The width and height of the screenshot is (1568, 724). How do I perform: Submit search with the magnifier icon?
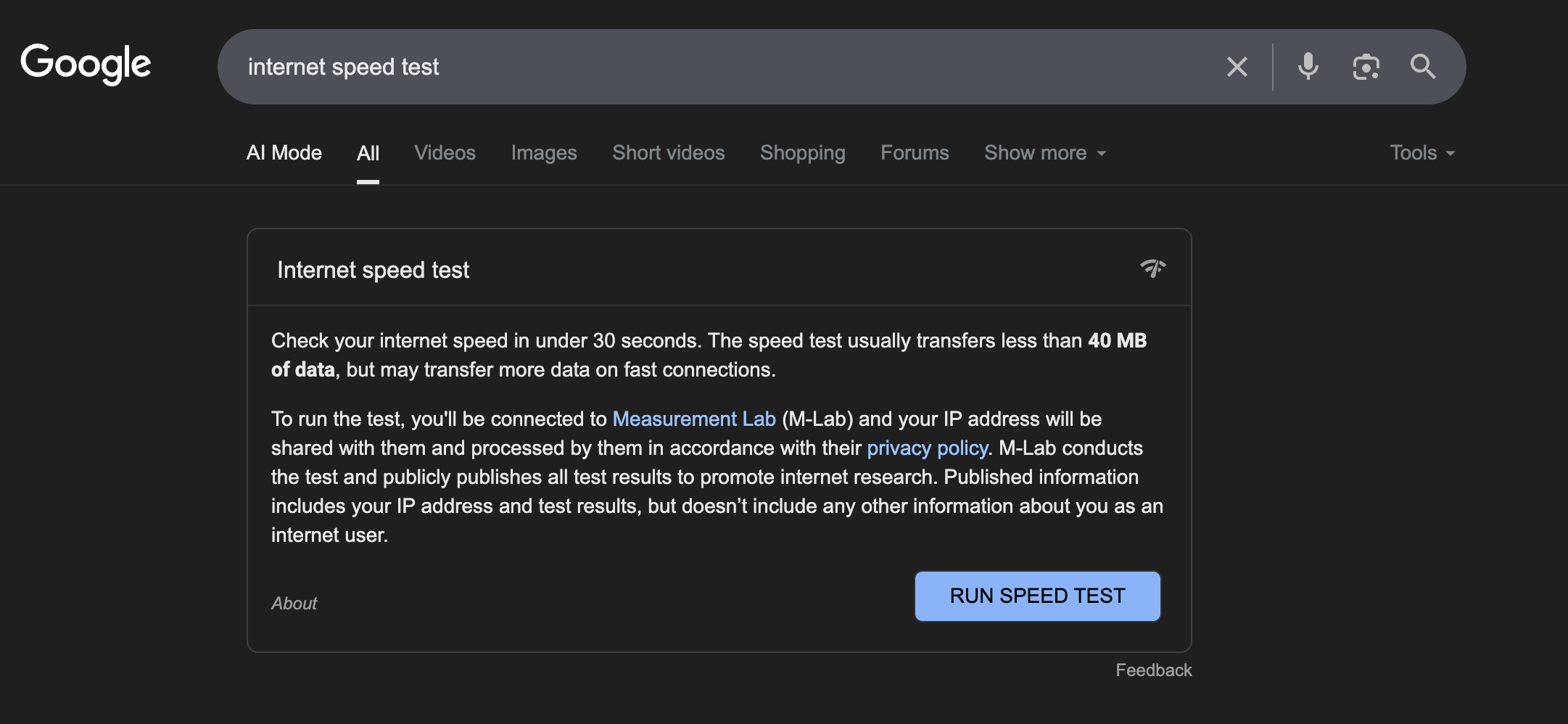click(x=1423, y=67)
